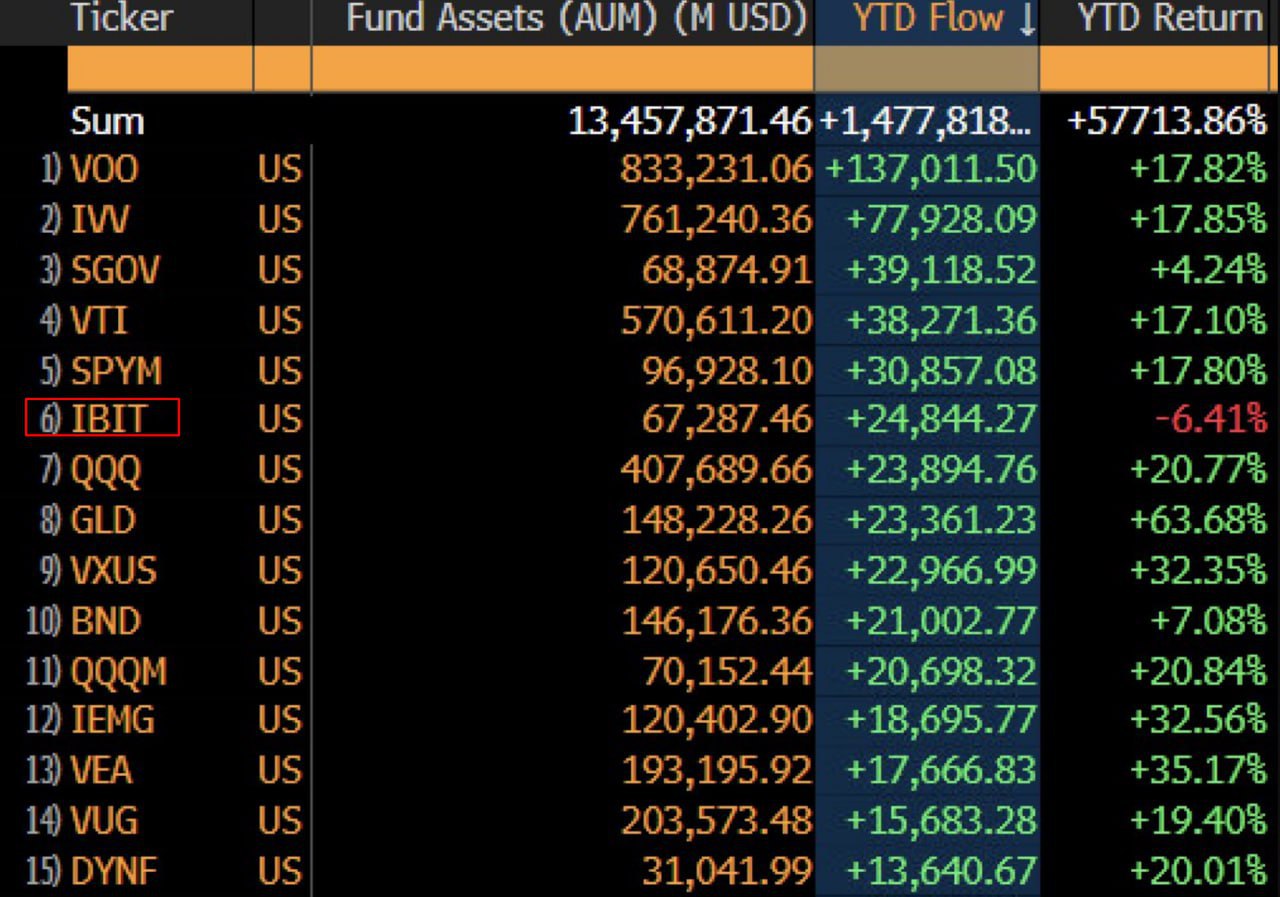Click the filter field under YTD Return
Screen dimensions: 1280x897
click(x=1158, y=70)
